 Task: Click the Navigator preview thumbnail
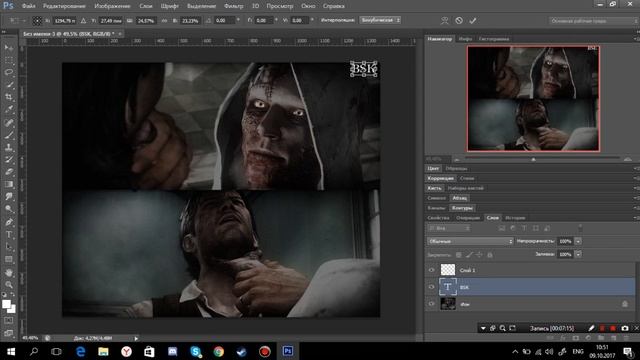[533, 98]
